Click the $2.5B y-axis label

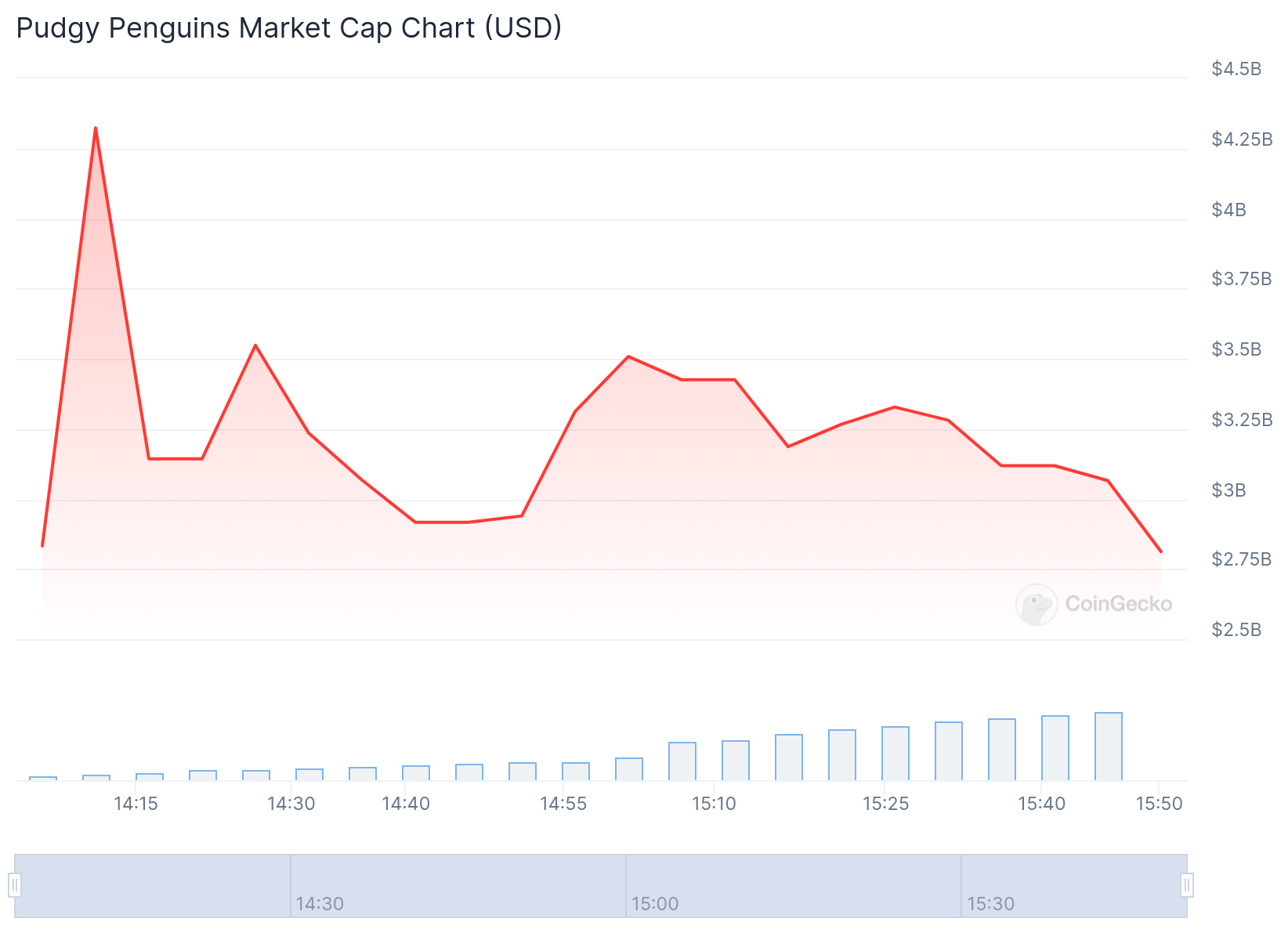point(1236,630)
